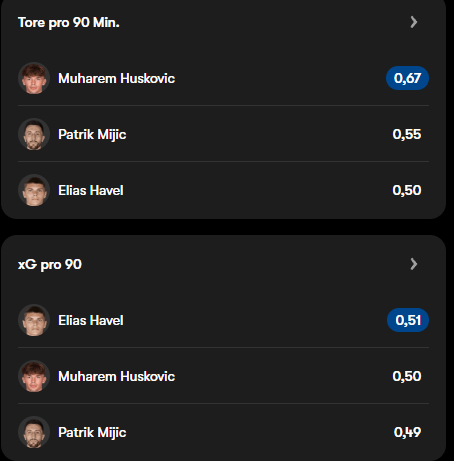Open Muharem Huskovic name in xG pro 90
This screenshot has height=461, width=454.
[x=116, y=377]
